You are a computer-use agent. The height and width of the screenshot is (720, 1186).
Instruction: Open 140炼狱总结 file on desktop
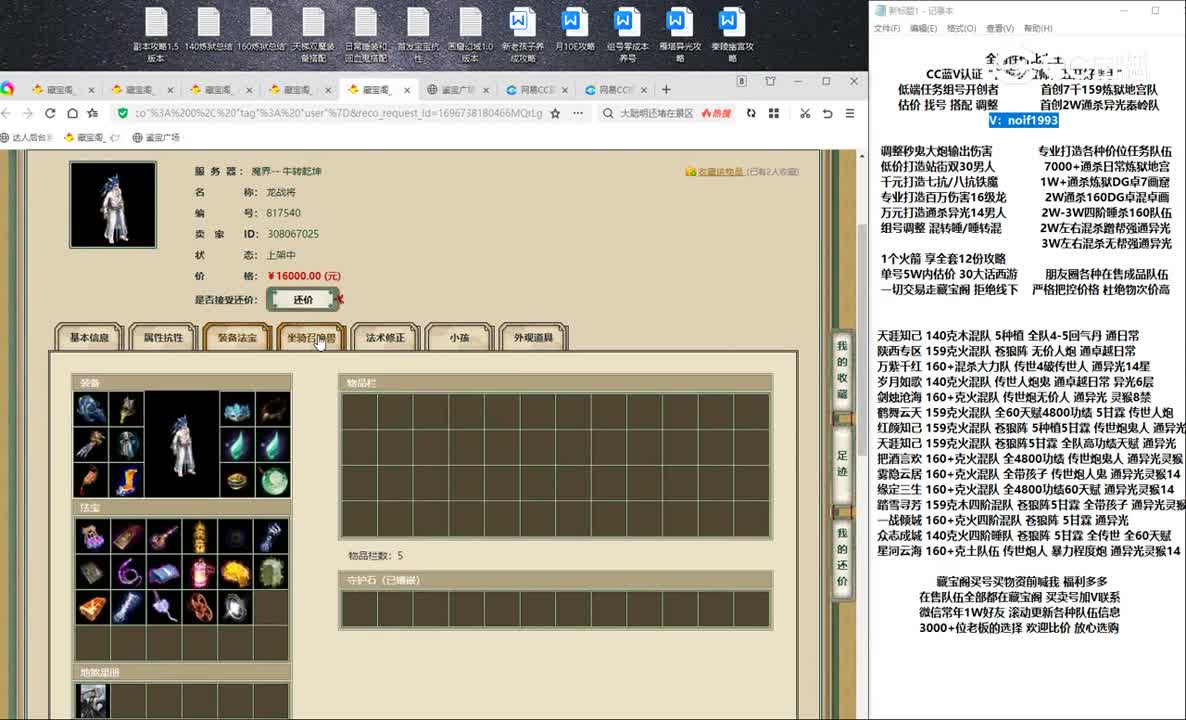208,30
